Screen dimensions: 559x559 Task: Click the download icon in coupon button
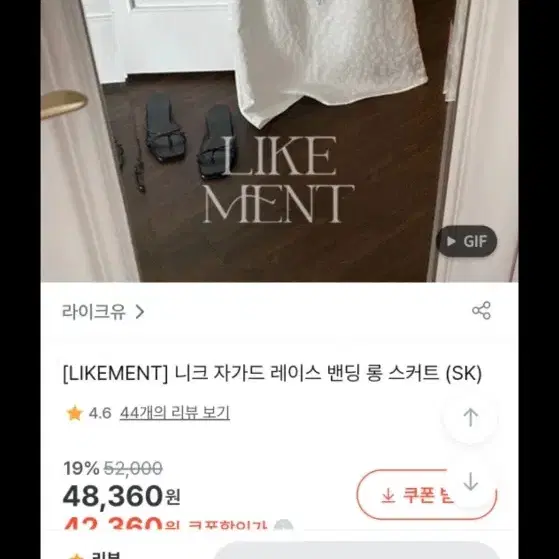388,495
